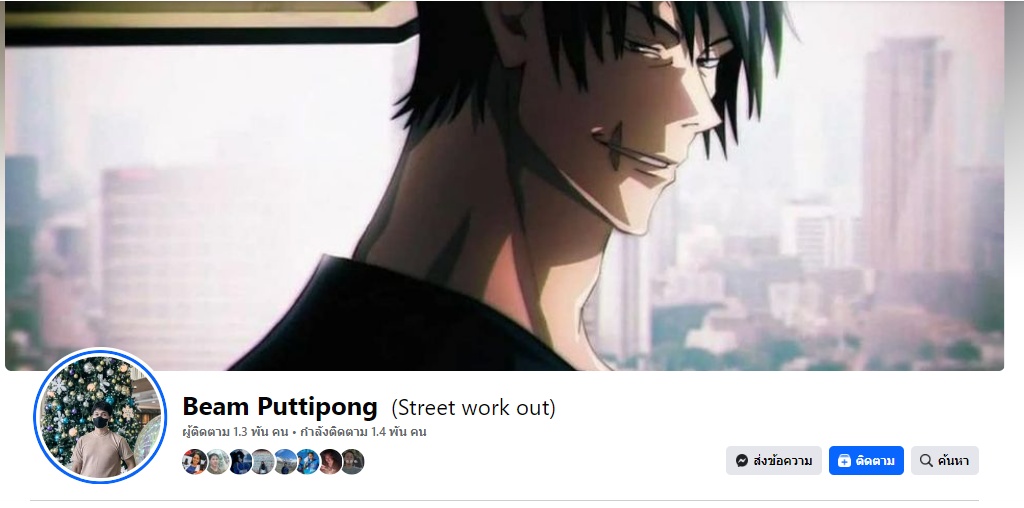Image resolution: width=1024 pixels, height=508 pixels.
Task: Open the กำลังติดตาม 1.4 พัน คน following link
Action: point(364,432)
